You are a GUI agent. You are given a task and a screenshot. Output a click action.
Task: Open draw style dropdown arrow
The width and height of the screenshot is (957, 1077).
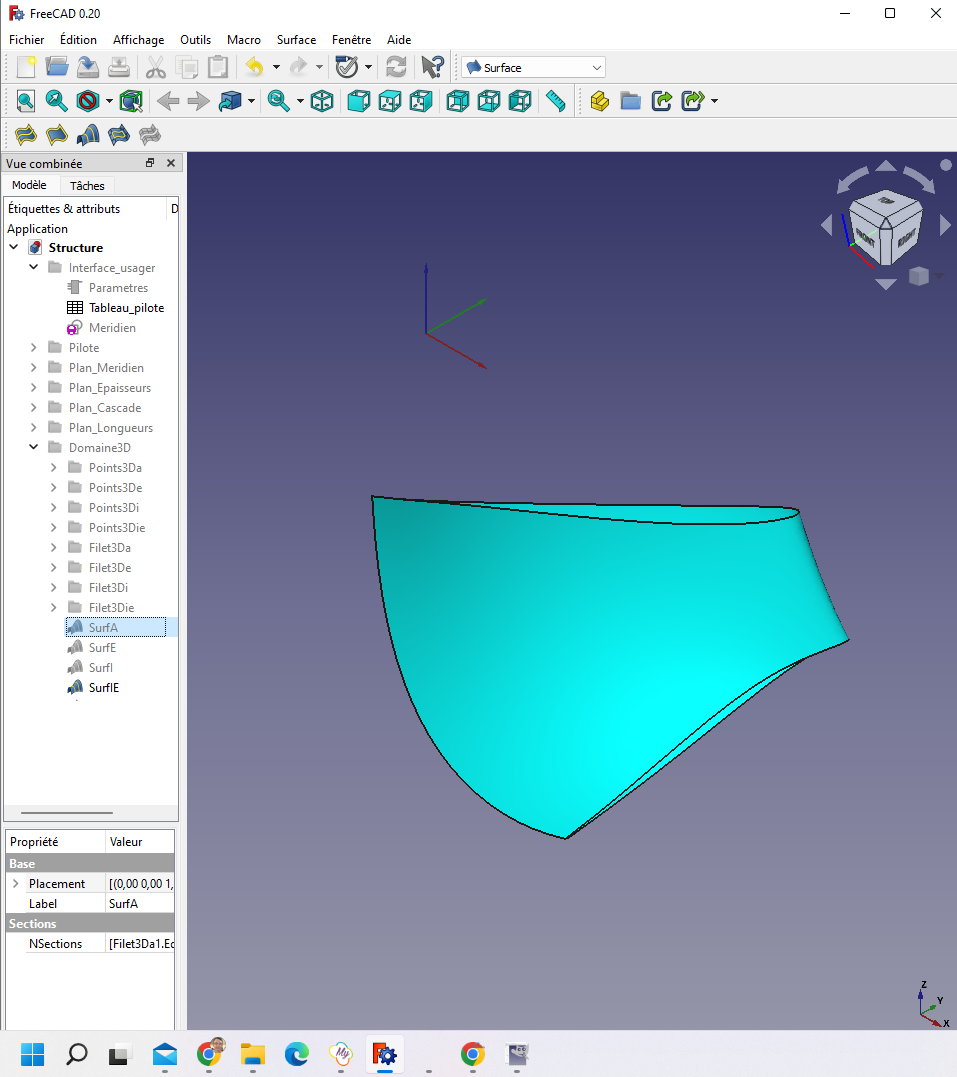tap(109, 101)
